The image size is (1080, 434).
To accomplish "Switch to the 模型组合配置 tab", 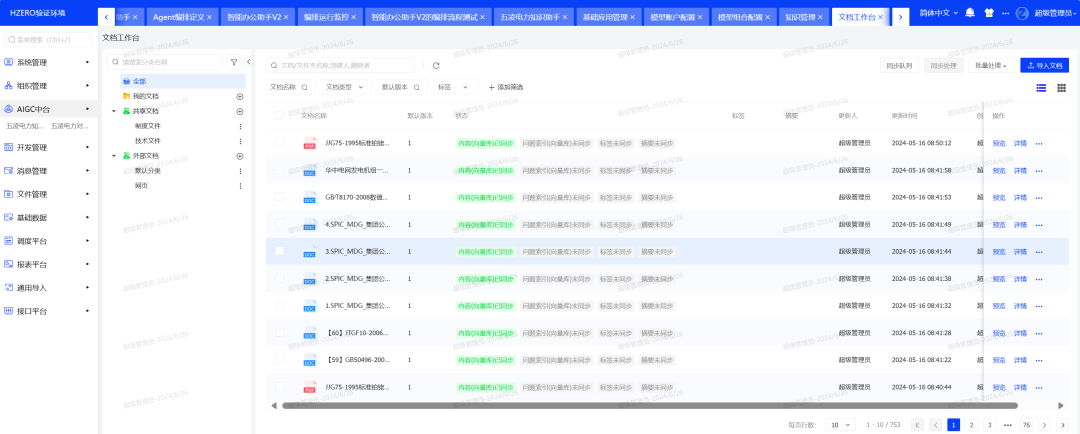I will (743, 17).
